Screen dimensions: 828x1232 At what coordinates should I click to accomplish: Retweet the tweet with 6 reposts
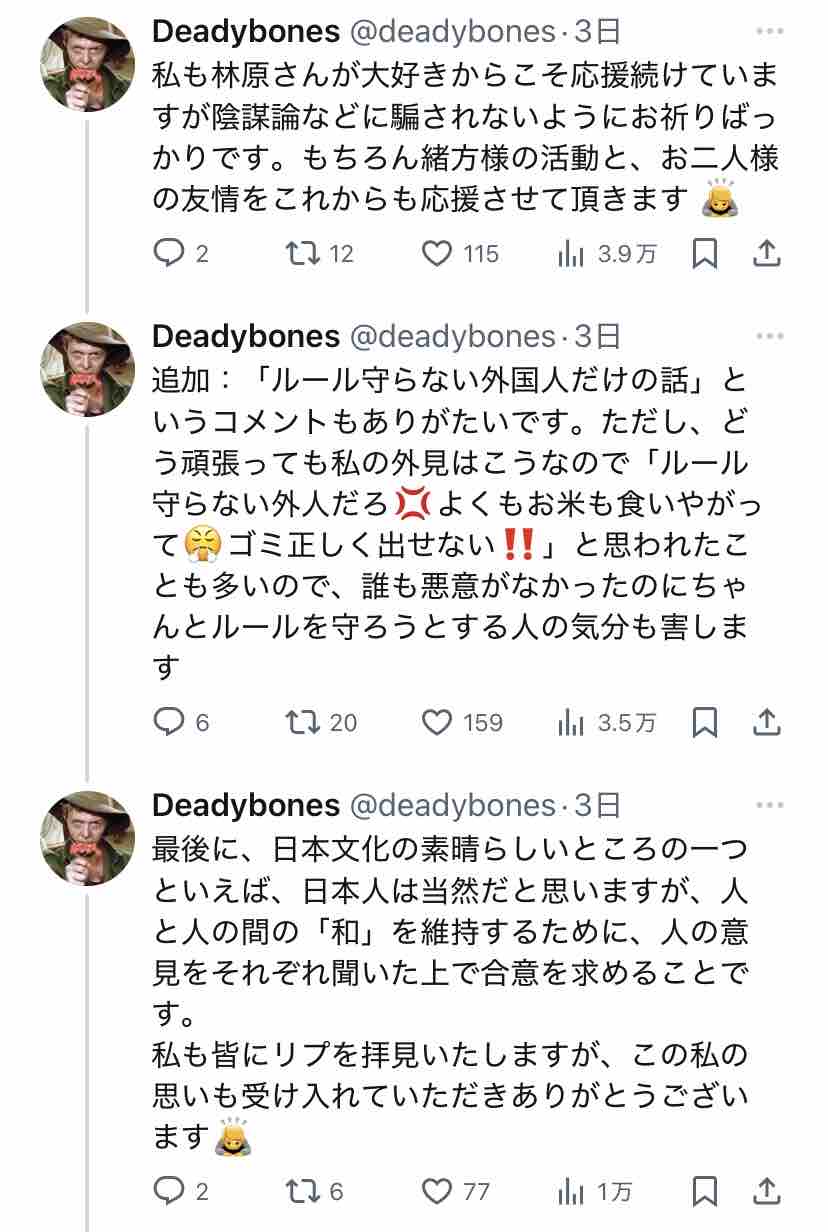pos(301,1191)
